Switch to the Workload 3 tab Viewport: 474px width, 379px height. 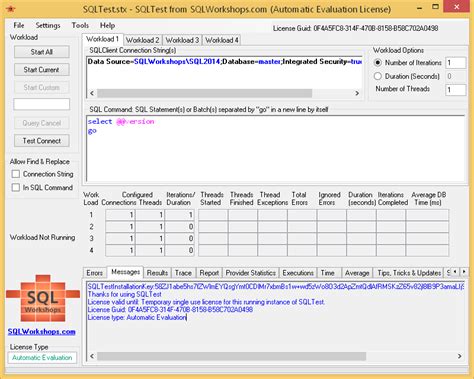pyautogui.click(x=182, y=40)
